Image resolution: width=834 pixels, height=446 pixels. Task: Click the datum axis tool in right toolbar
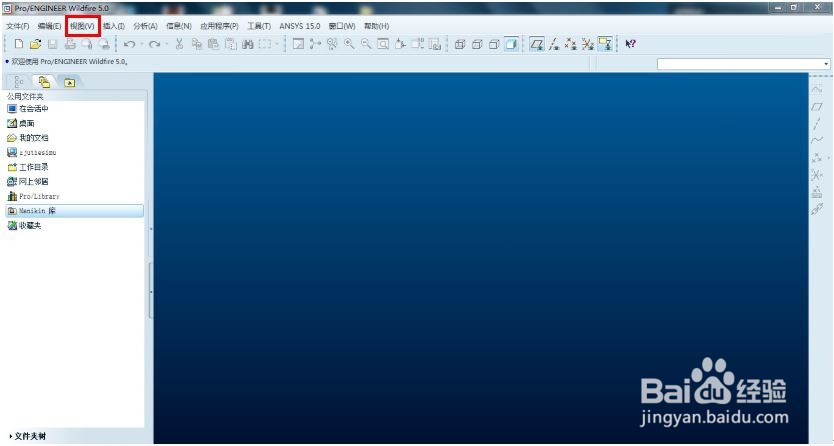click(x=816, y=124)
